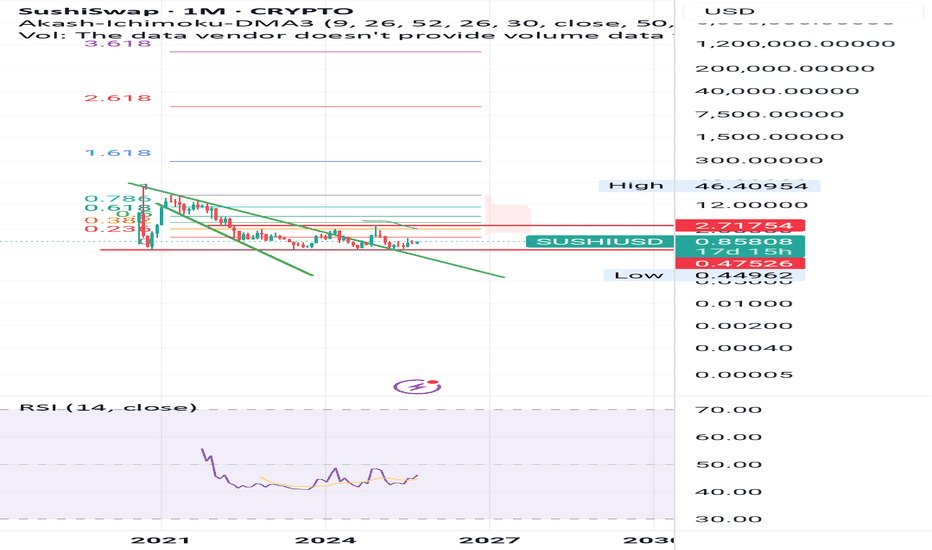Select the purple RSI line
Image resolution: width=932 pixels, height=550 pixels.
pyautogui.click(x=309, y=473)
